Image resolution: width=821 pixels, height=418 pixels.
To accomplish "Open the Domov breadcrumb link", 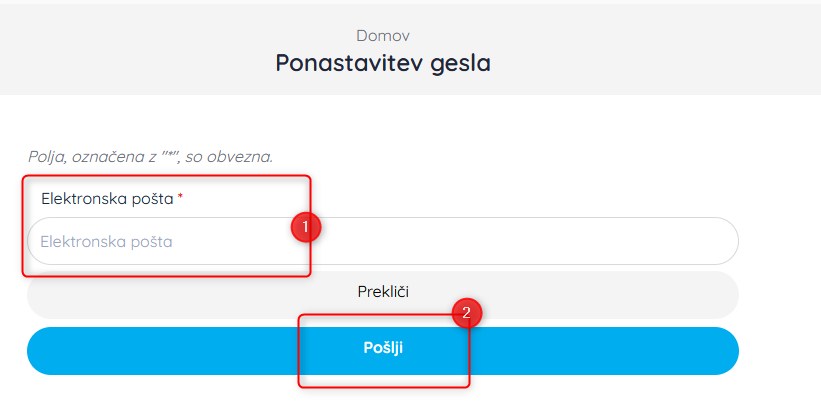I will click(x=383, y=36).
